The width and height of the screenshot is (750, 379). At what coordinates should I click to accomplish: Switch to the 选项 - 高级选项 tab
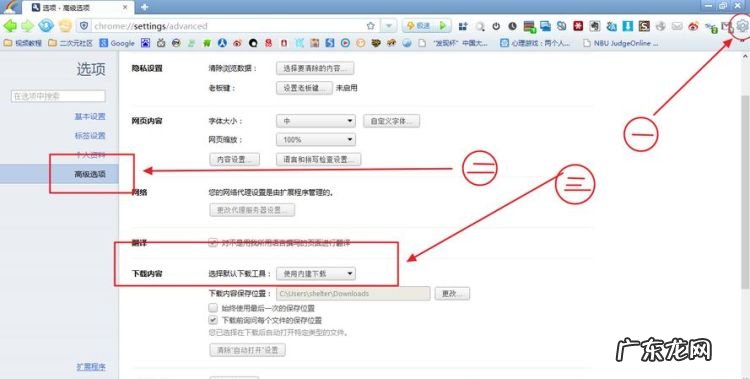[77, 8]
